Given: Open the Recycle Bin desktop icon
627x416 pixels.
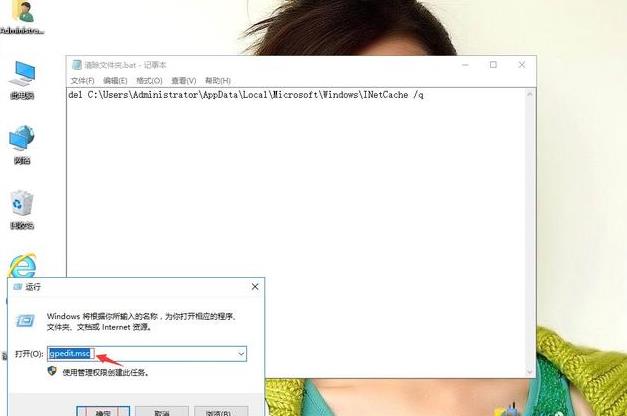Looking at the screenshot, I should [x=21, y=205].
